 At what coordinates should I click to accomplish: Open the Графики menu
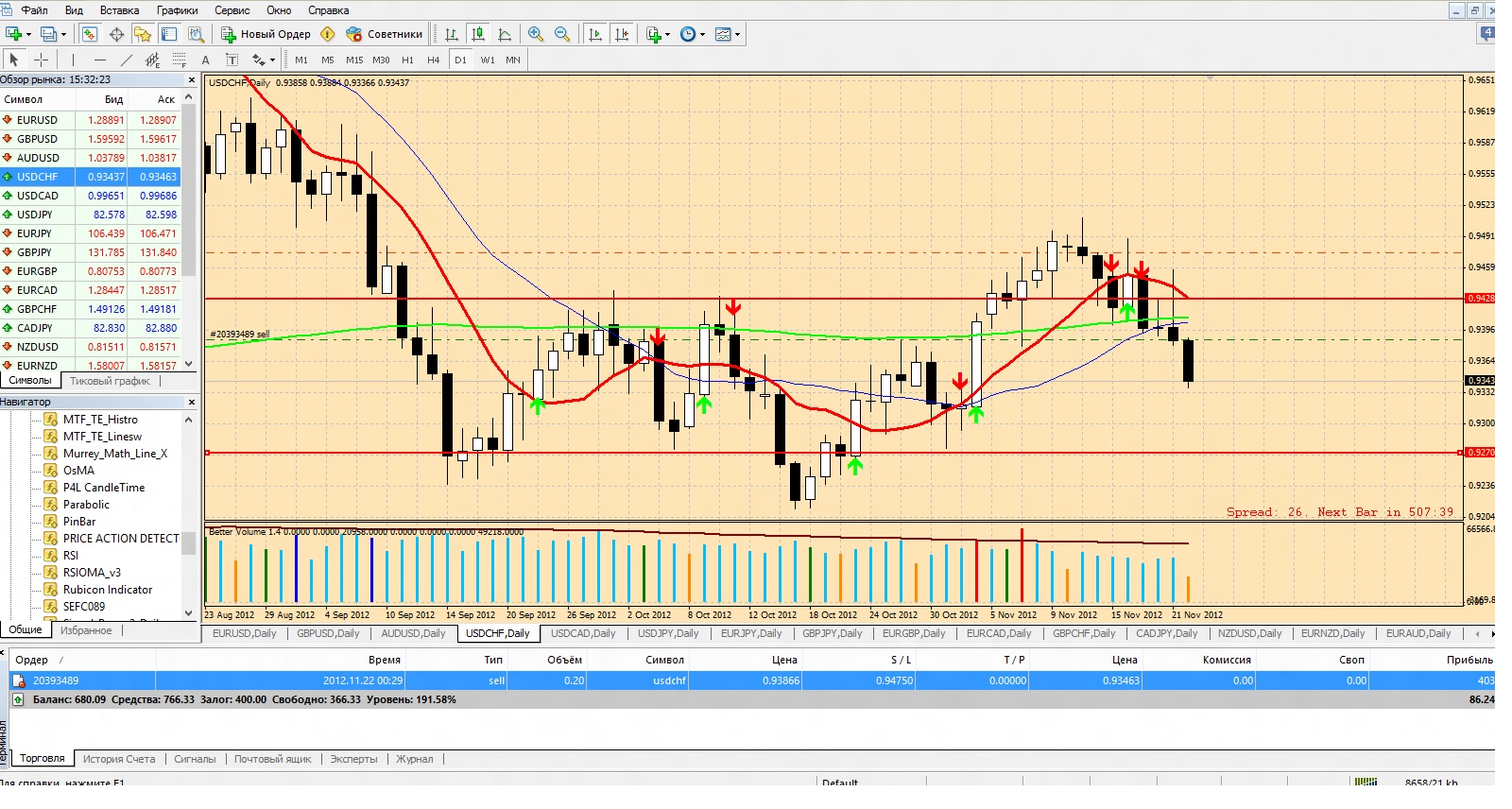(178, 10)
